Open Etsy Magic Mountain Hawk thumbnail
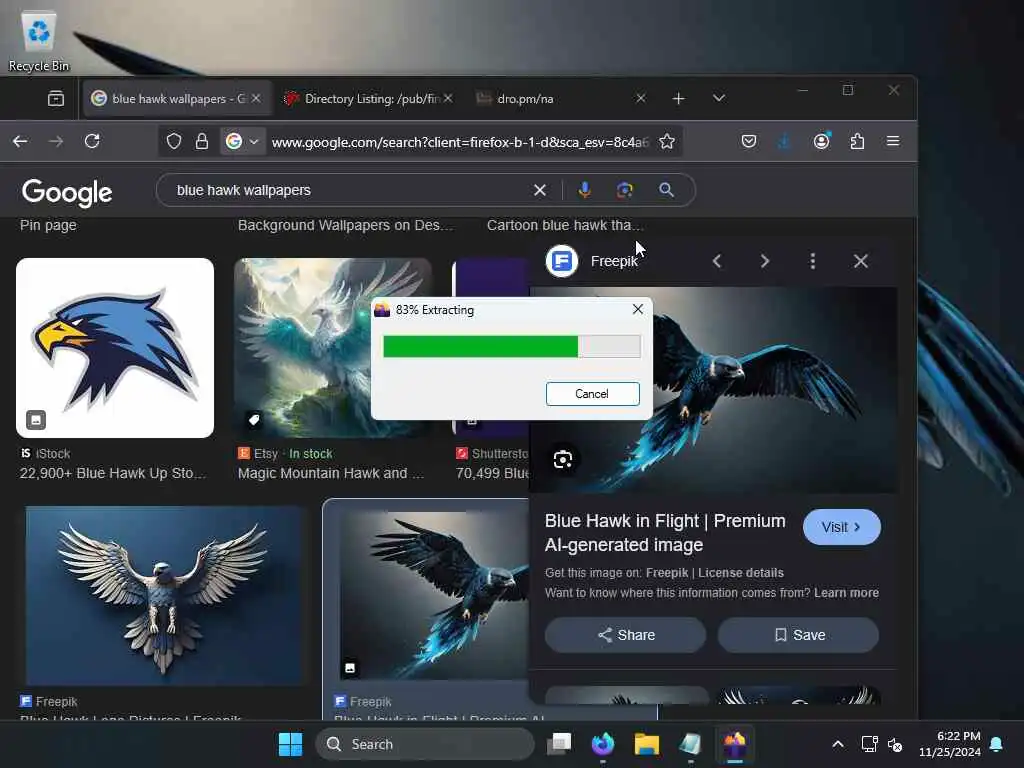 333,348
